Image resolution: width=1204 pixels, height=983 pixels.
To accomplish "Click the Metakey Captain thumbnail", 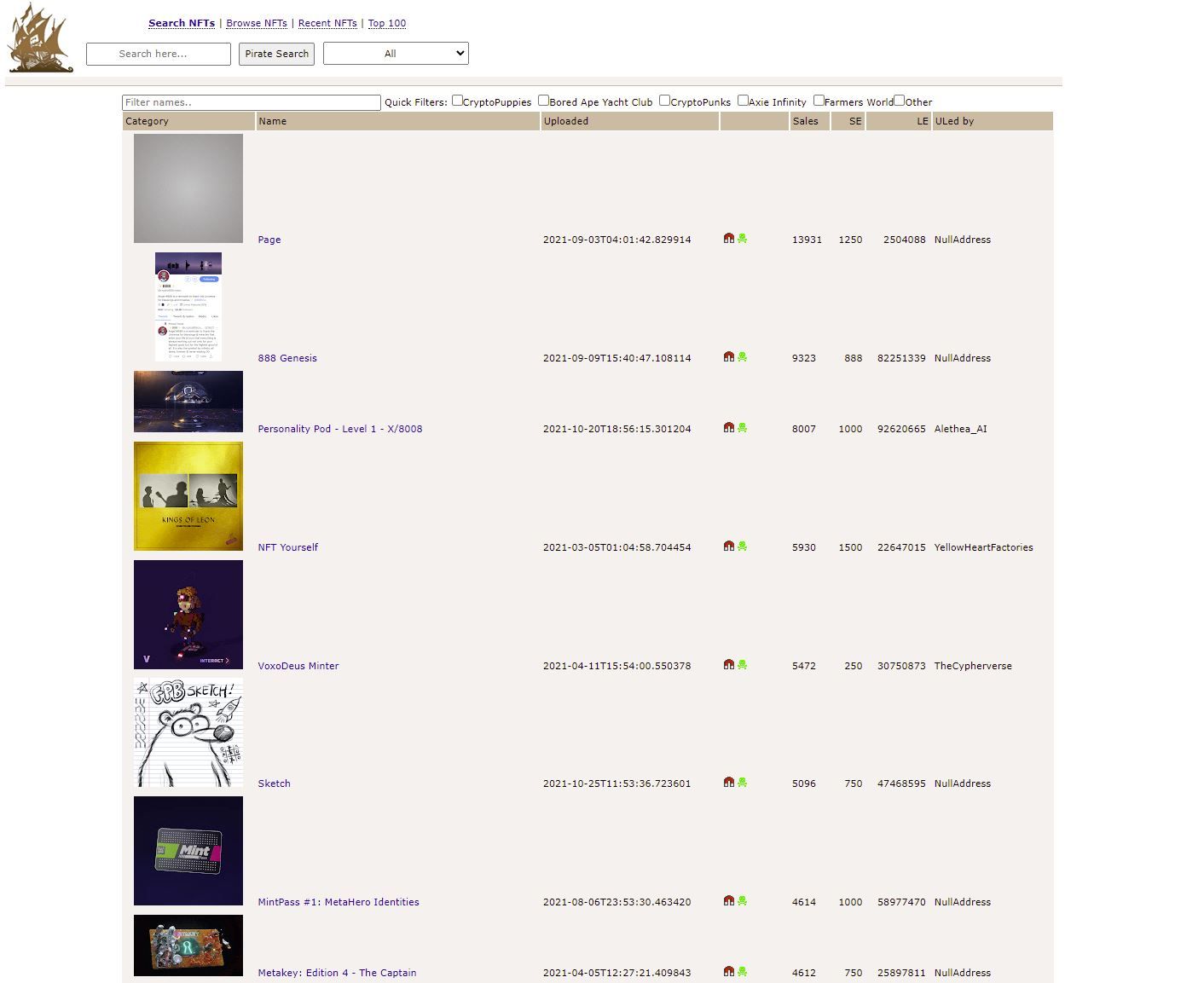I will [188, 945].
